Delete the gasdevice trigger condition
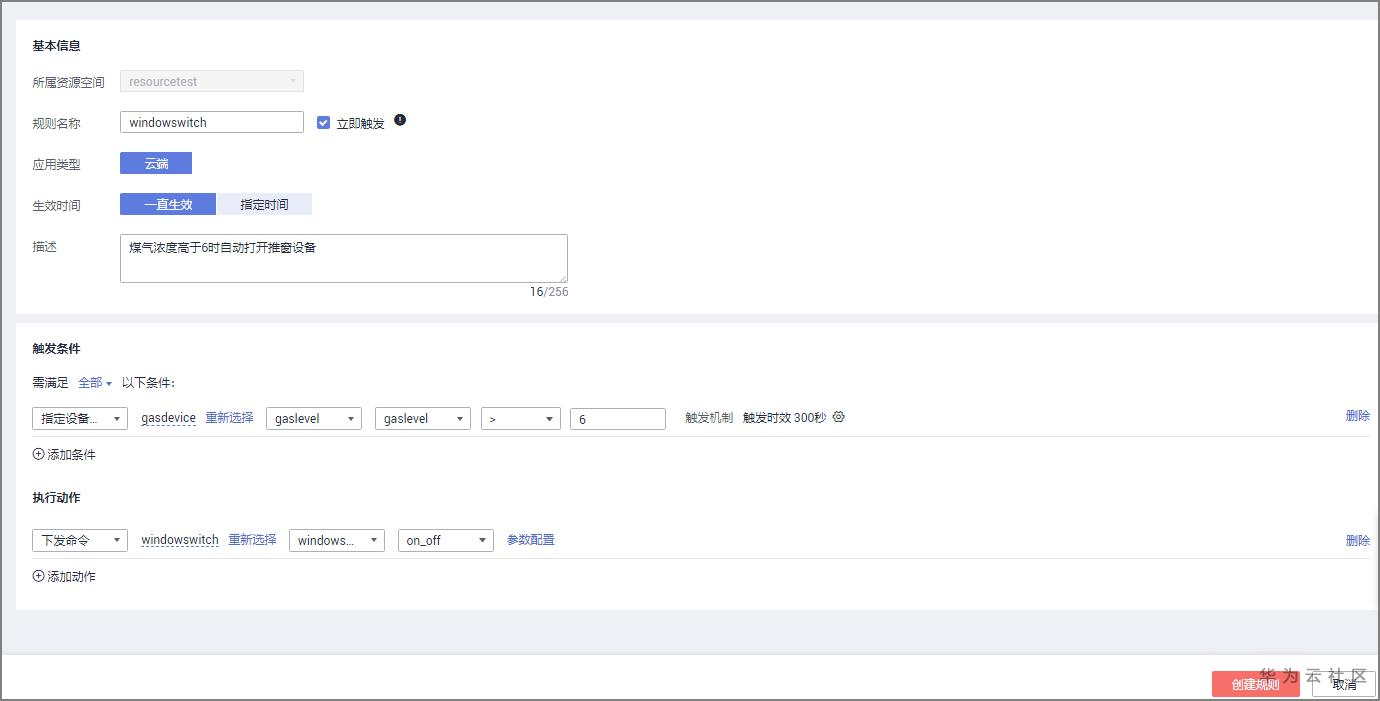 [1358, 416]
